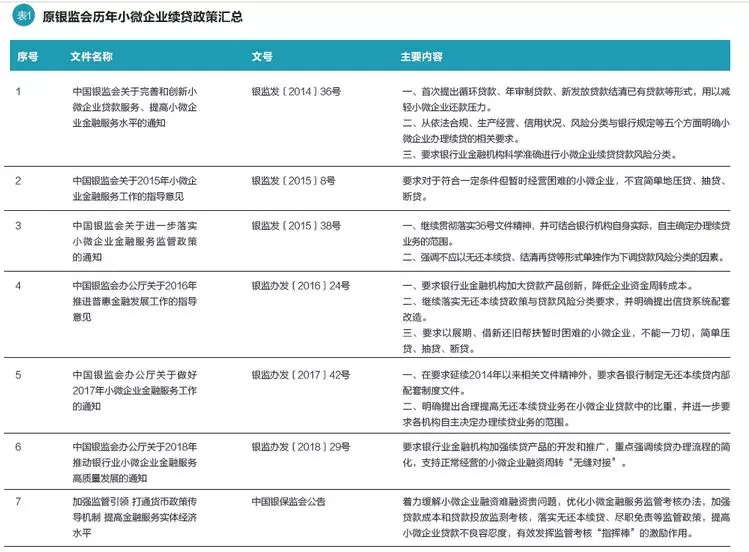Click content 要求对于符合一定条件但暂时经营困难的小微企业
This screenshot has width=749, height=552.
(566, 189)
